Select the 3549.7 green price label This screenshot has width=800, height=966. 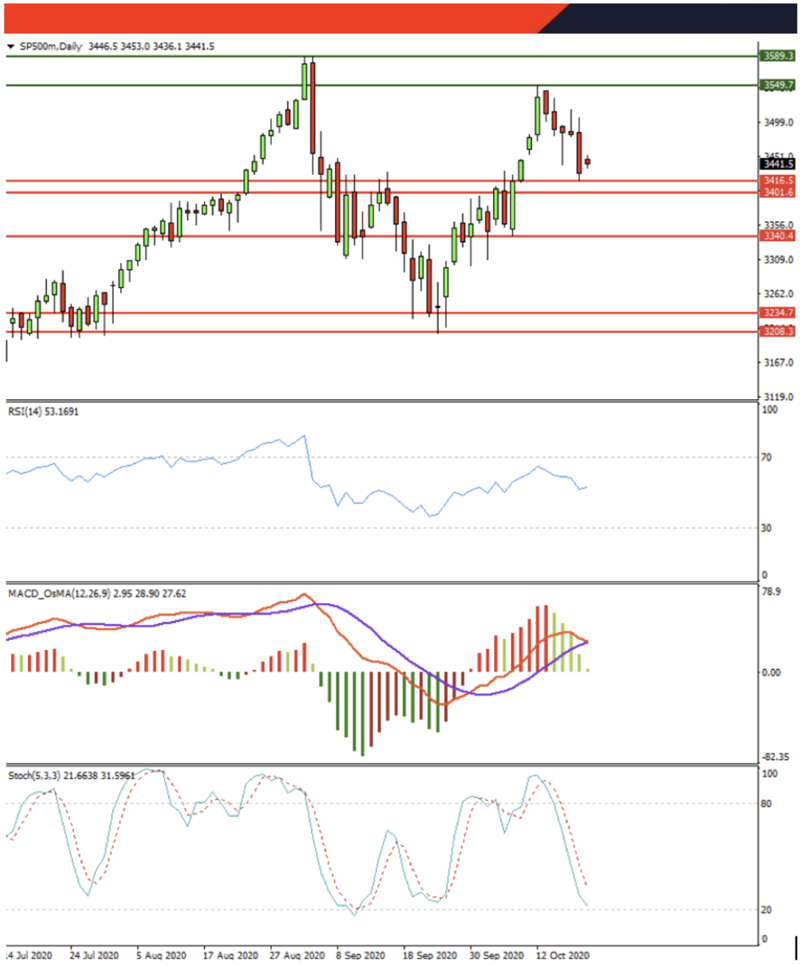777,86
